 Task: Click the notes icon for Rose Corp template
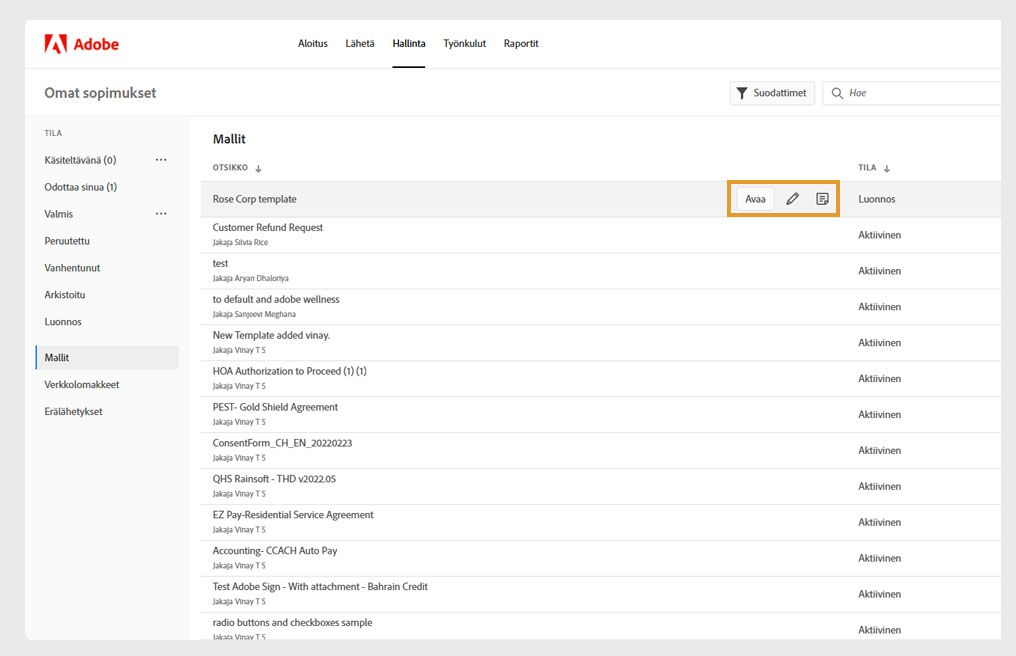pos(822,199)
